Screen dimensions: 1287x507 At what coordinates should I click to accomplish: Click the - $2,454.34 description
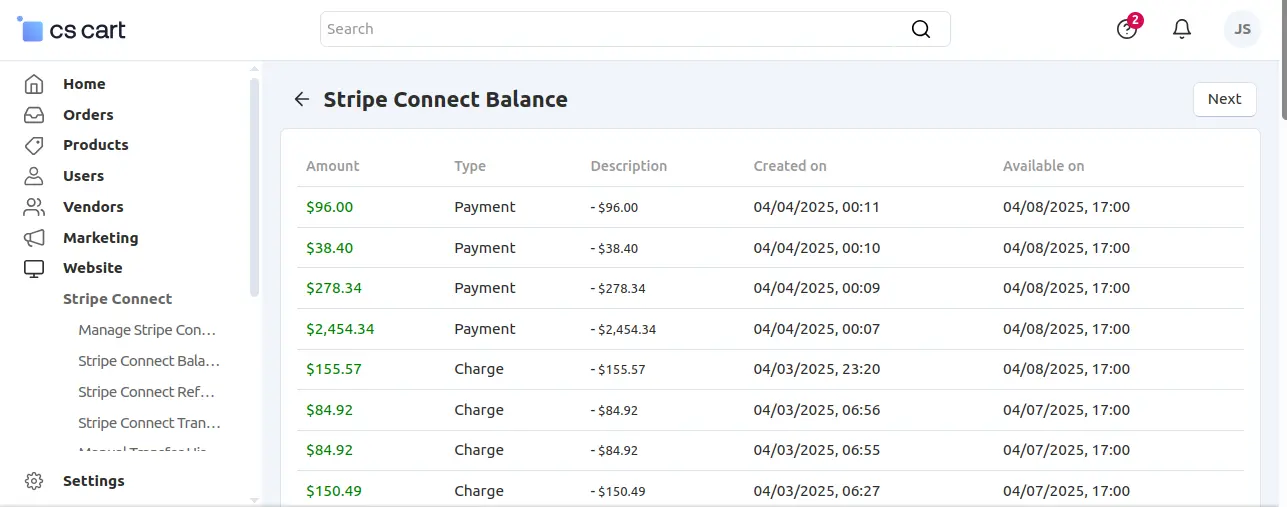pyautogui.click(x=623, y=329)
